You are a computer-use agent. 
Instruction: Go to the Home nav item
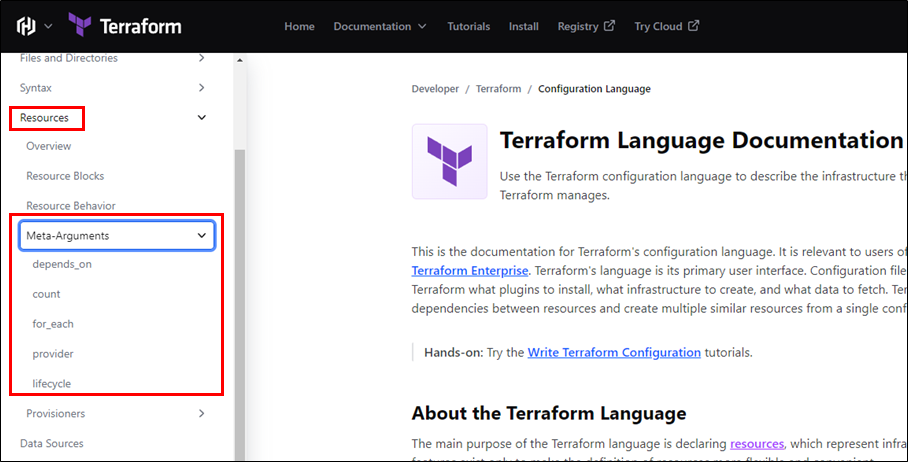pos(299,26)
